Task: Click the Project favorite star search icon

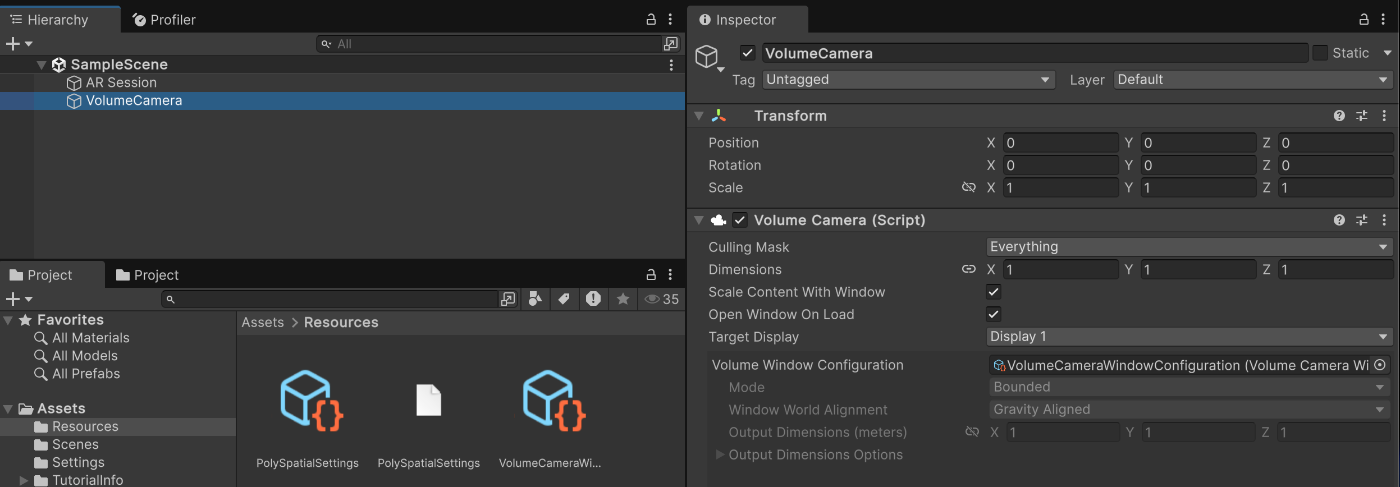Action: click(x=623, y=299)
